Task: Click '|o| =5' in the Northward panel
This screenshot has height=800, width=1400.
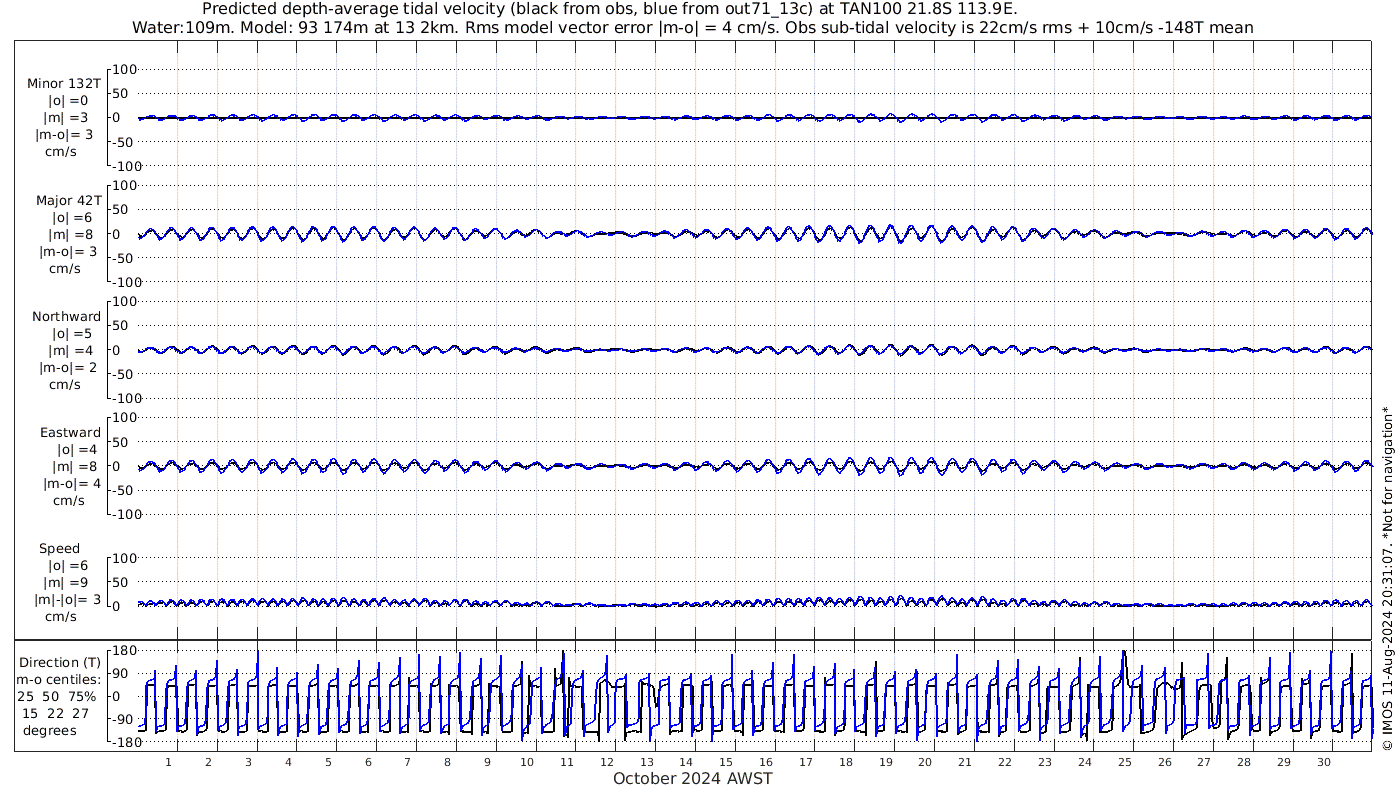Action: point(72,333)
